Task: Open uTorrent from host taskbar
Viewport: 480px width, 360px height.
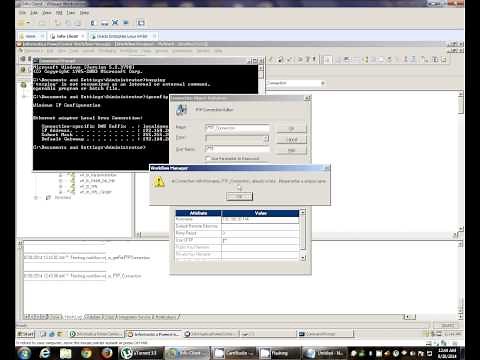Action: [x=141, y=353]
